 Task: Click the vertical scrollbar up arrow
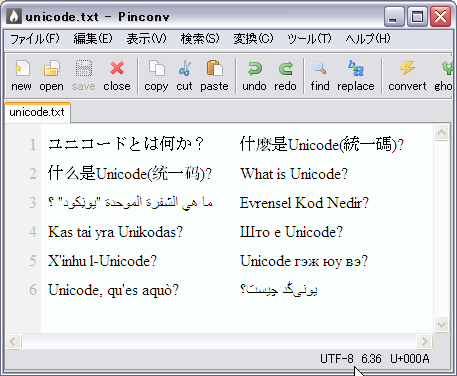pos(441,132)
